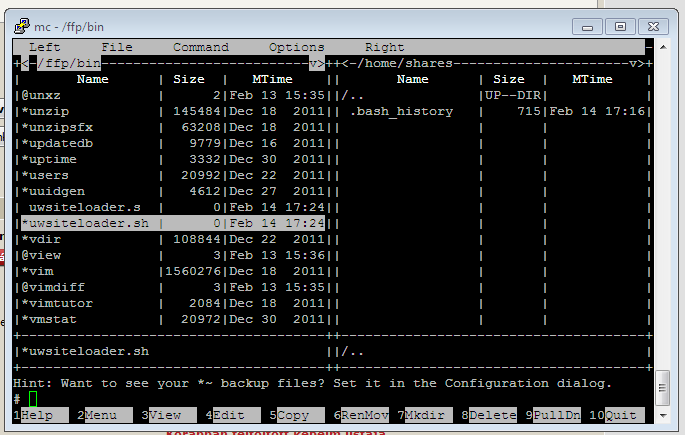Image resolution: width=685 pixels, height=435 pixels.
Task: Select .bash_history in right panel
Action: click(x=495, y=111)
